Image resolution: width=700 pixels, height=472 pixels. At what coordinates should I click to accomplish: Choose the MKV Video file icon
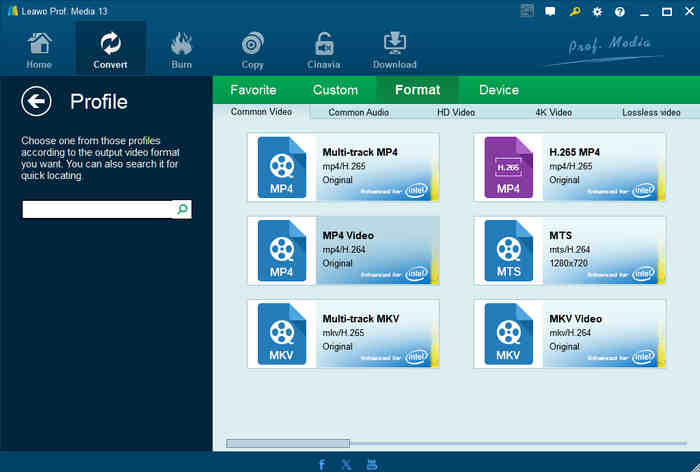(x=508, y=334)
